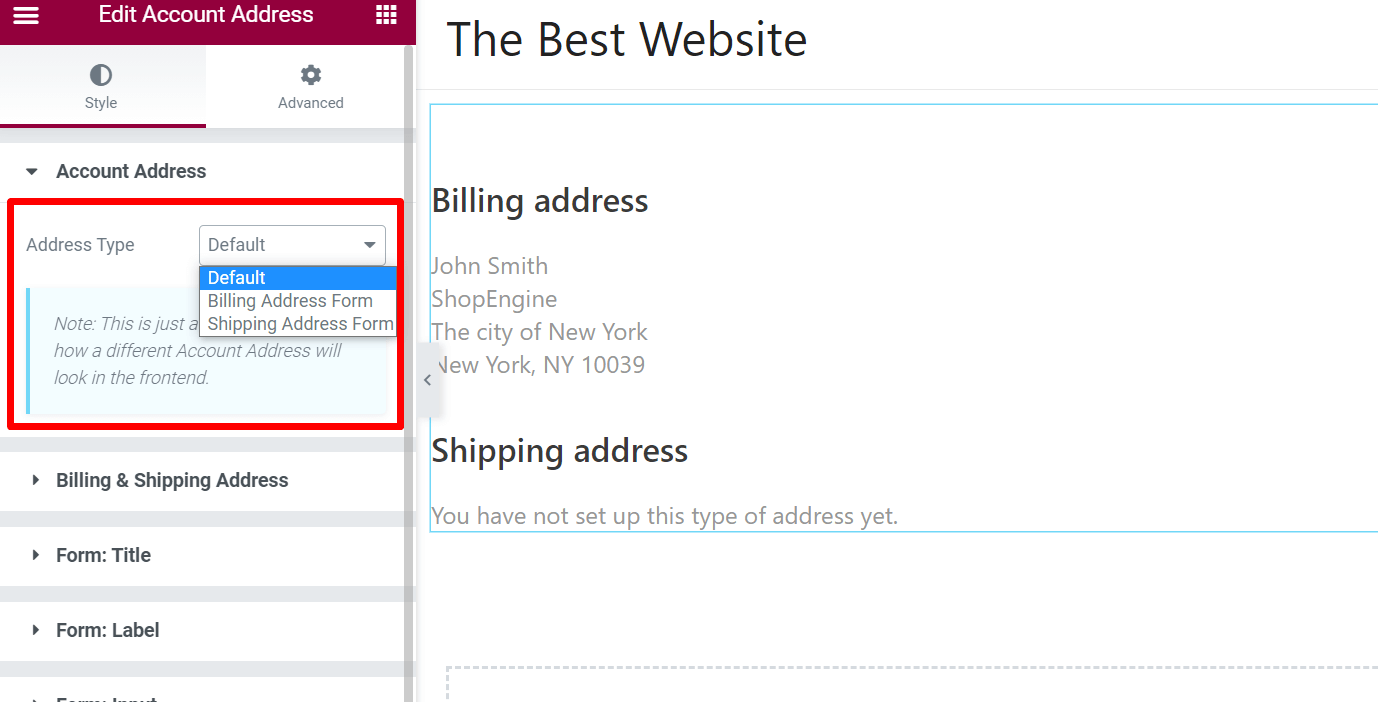
Task: Select Billing Address Form option
Action: click(x=289, y=300)
